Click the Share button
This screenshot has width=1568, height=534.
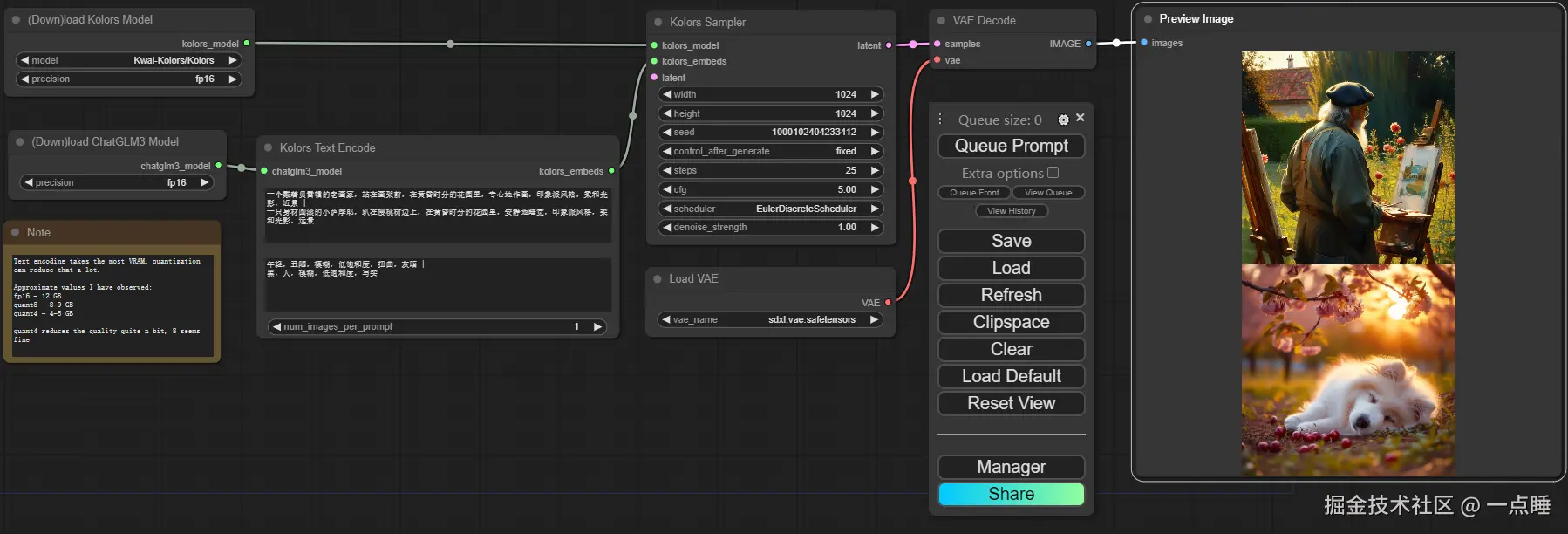(1012, 494)
